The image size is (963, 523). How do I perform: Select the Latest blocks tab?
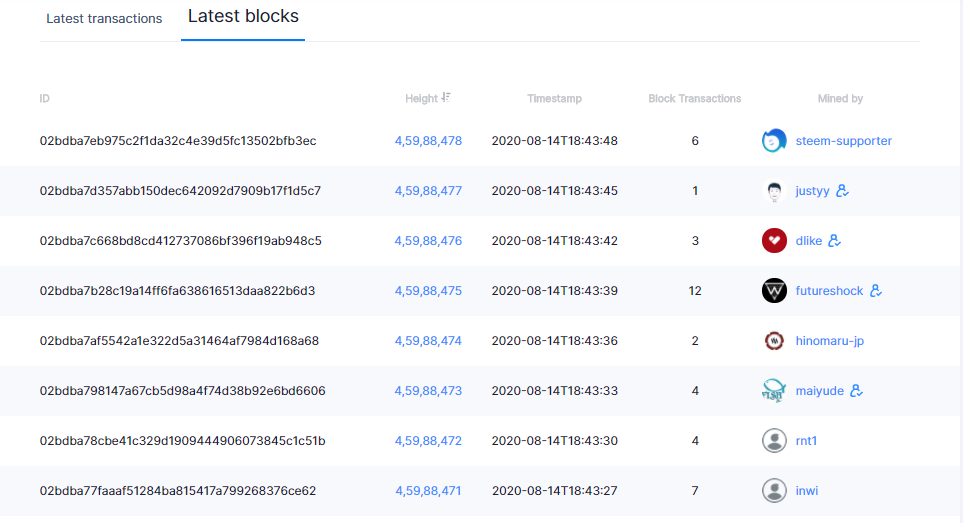coord(243,17)
